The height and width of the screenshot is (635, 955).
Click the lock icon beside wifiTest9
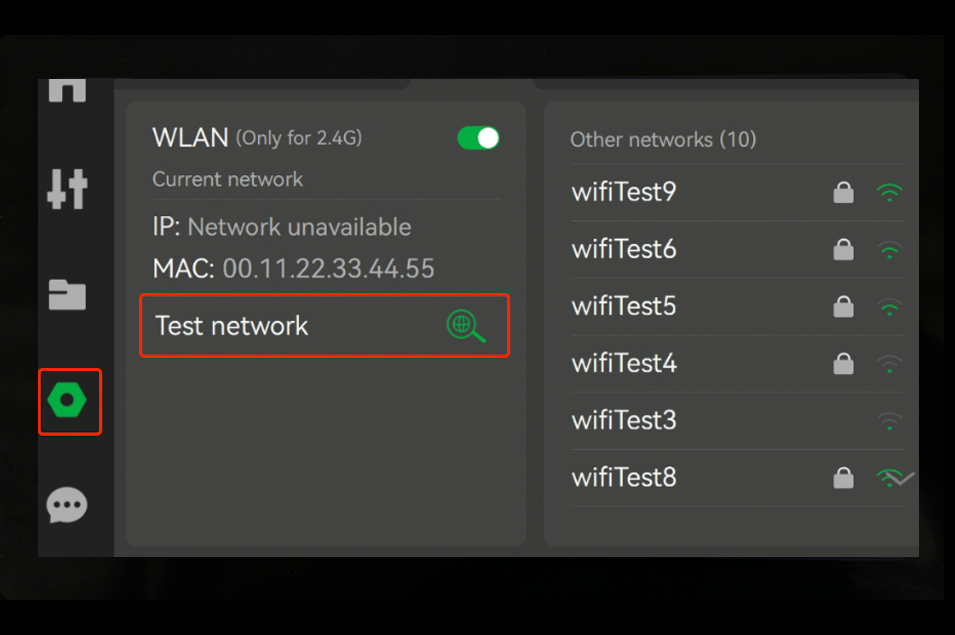click(x=844, y=193)
